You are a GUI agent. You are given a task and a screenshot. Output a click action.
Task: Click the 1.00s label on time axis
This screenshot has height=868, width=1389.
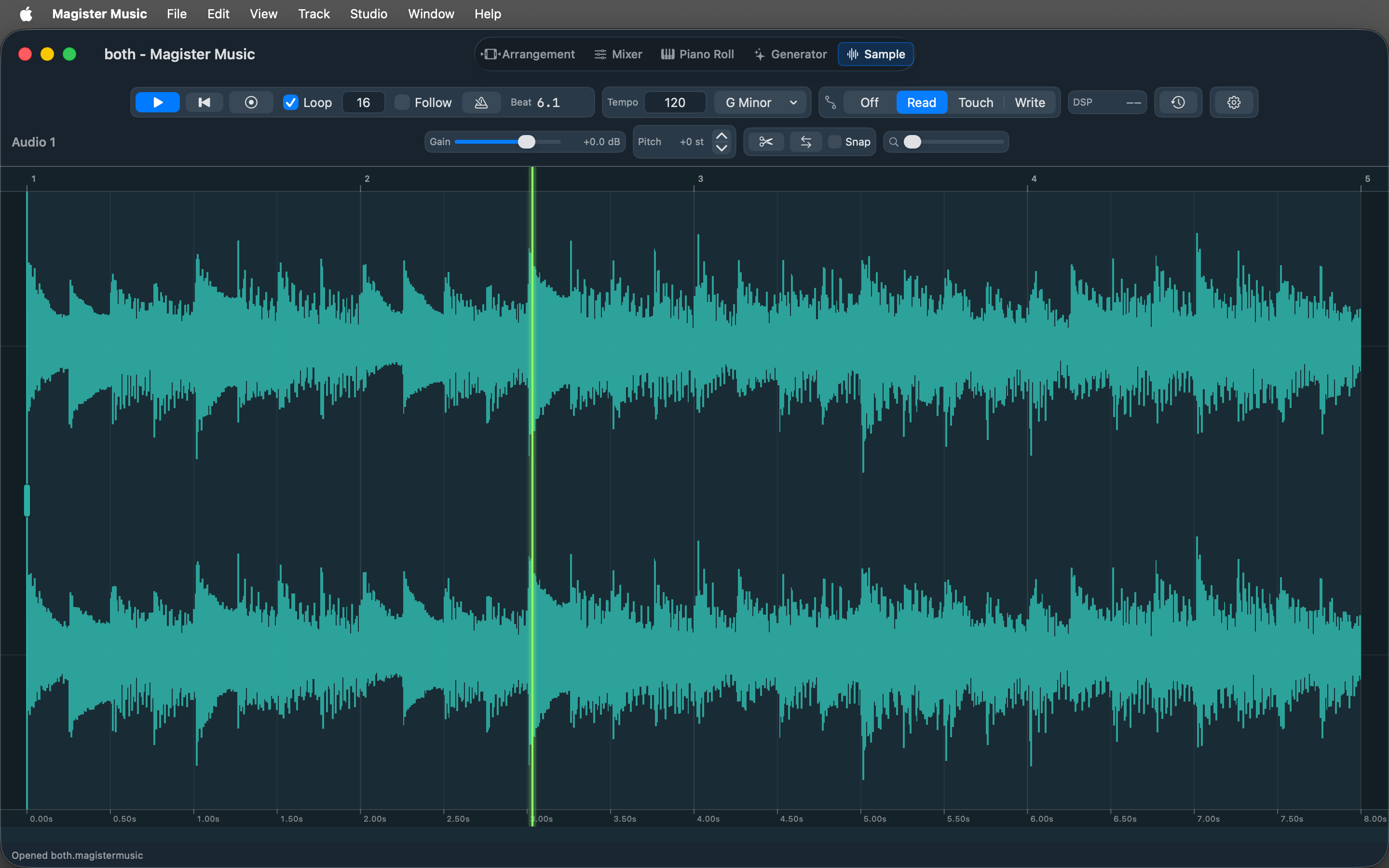(208, 819)
